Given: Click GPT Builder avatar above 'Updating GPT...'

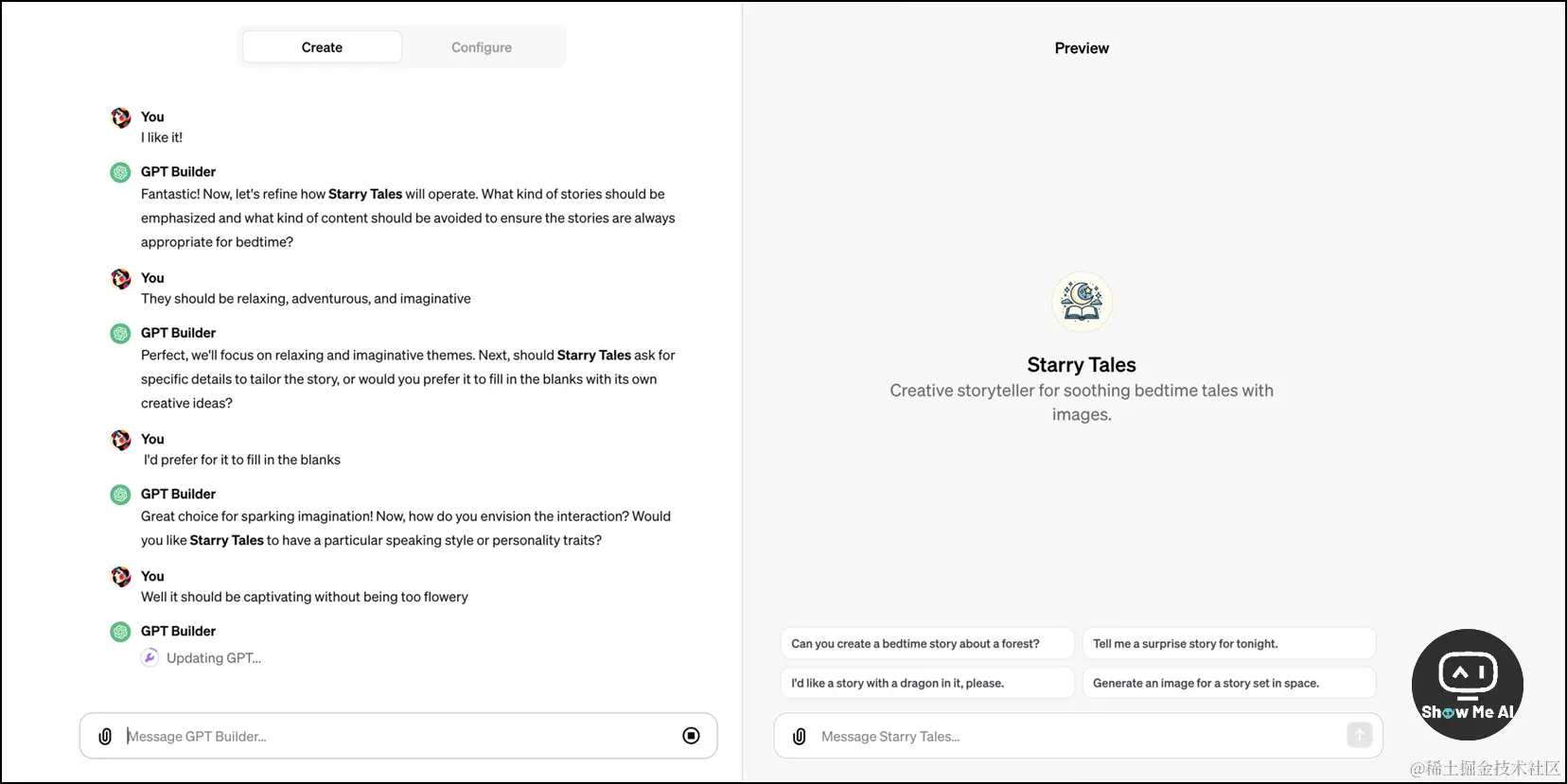Looking at the screenshot, I should (121, 632).
